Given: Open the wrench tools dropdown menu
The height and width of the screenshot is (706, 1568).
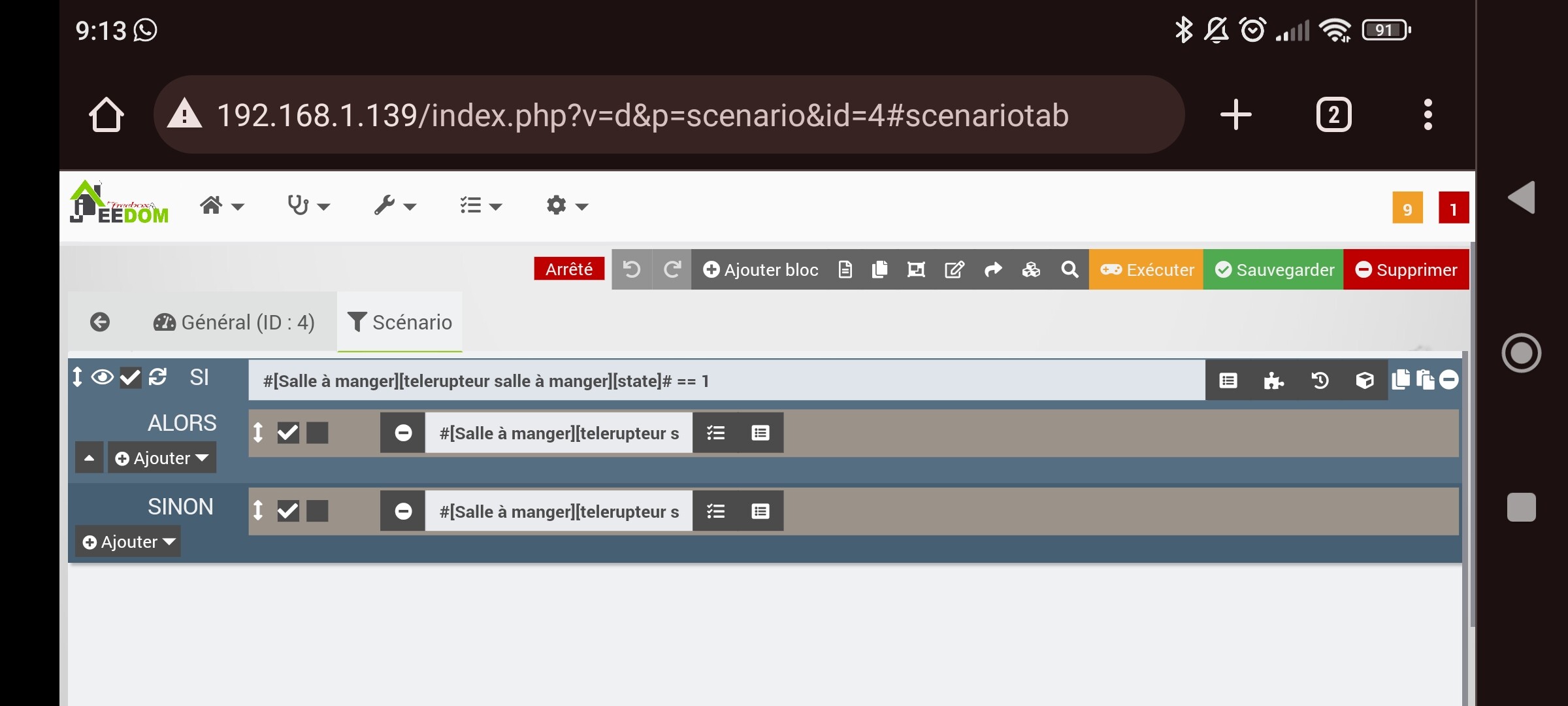Looking at the screenshot, I should click(x=394, y=206).
